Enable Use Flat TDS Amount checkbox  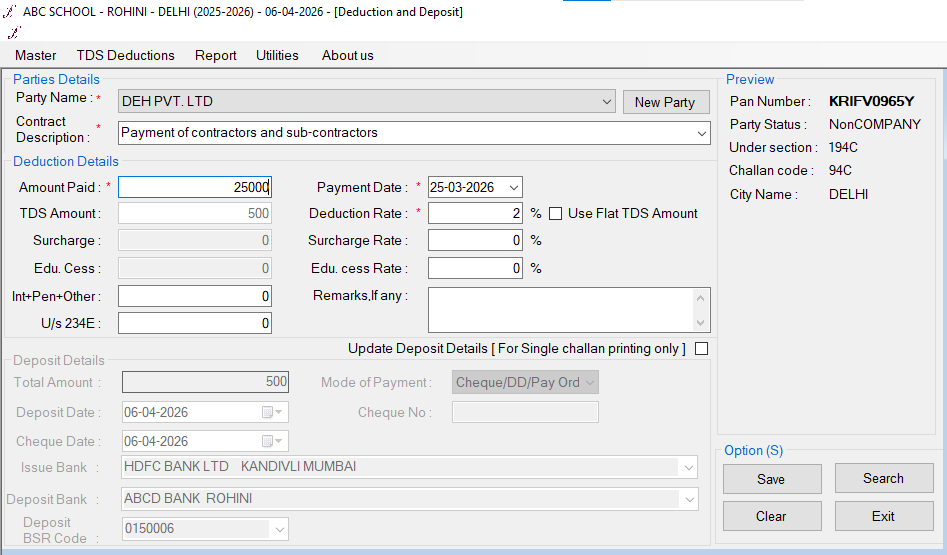point(556,213)
